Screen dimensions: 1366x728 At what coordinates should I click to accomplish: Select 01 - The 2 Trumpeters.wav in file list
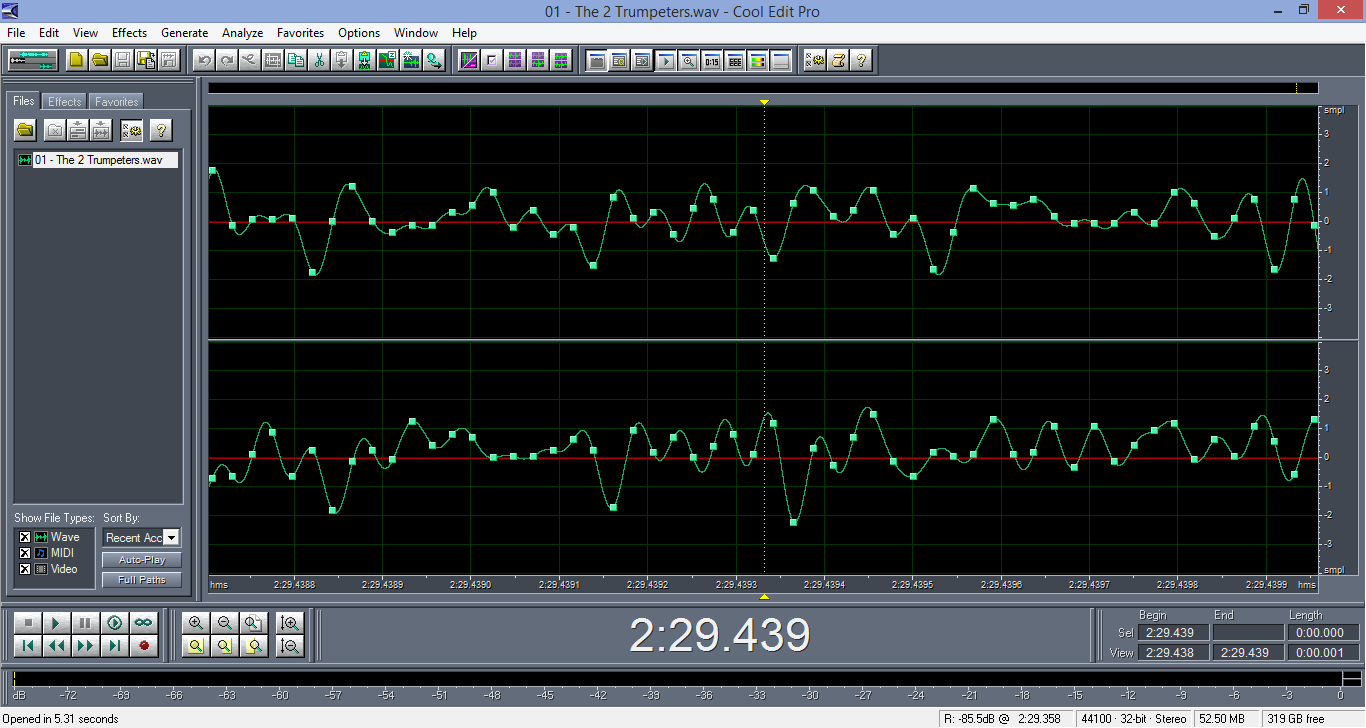98,160
